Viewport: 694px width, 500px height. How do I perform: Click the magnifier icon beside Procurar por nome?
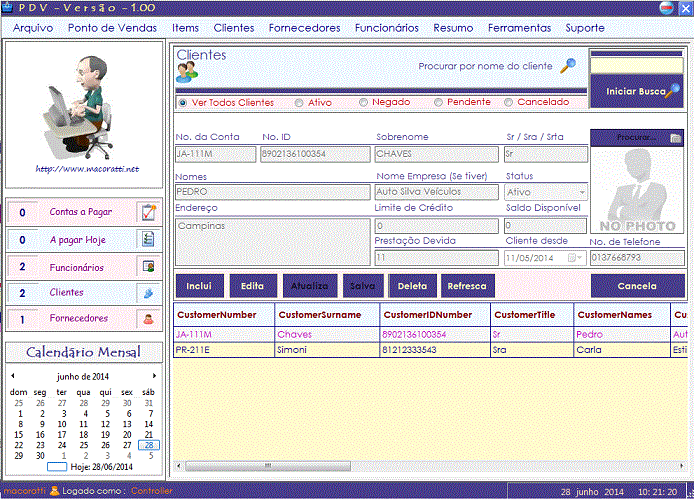pyautogui.click(x=567, y=66)
